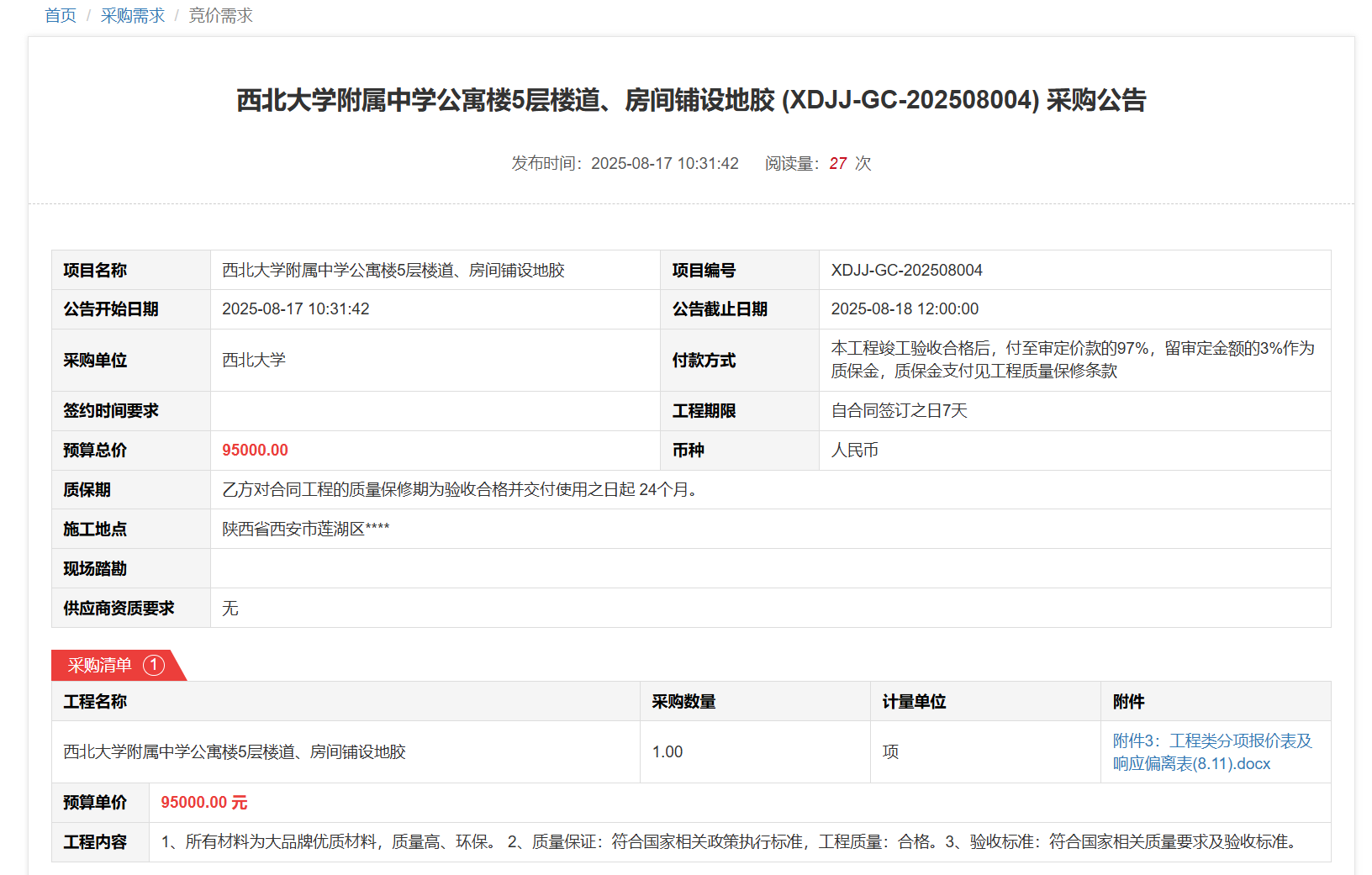Click the announcement title heading
This screenshot has height=875, width=1372.
[691, 100]
